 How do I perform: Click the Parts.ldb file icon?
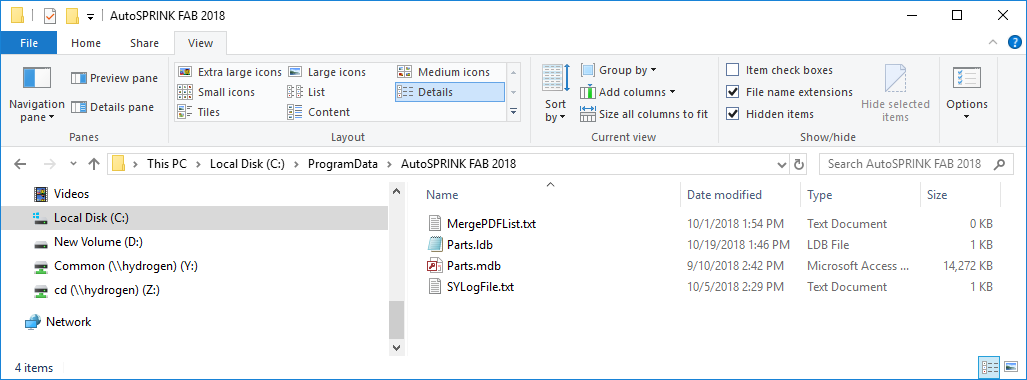[436, 244]
